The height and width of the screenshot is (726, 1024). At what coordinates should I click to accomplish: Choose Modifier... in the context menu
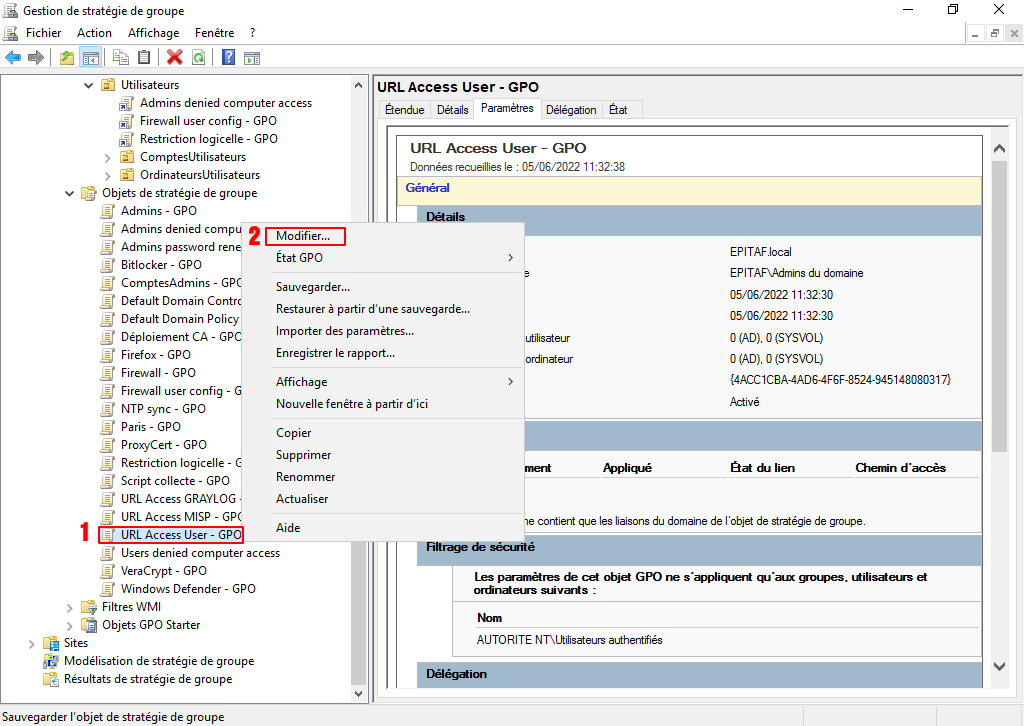tap(303, 236)
